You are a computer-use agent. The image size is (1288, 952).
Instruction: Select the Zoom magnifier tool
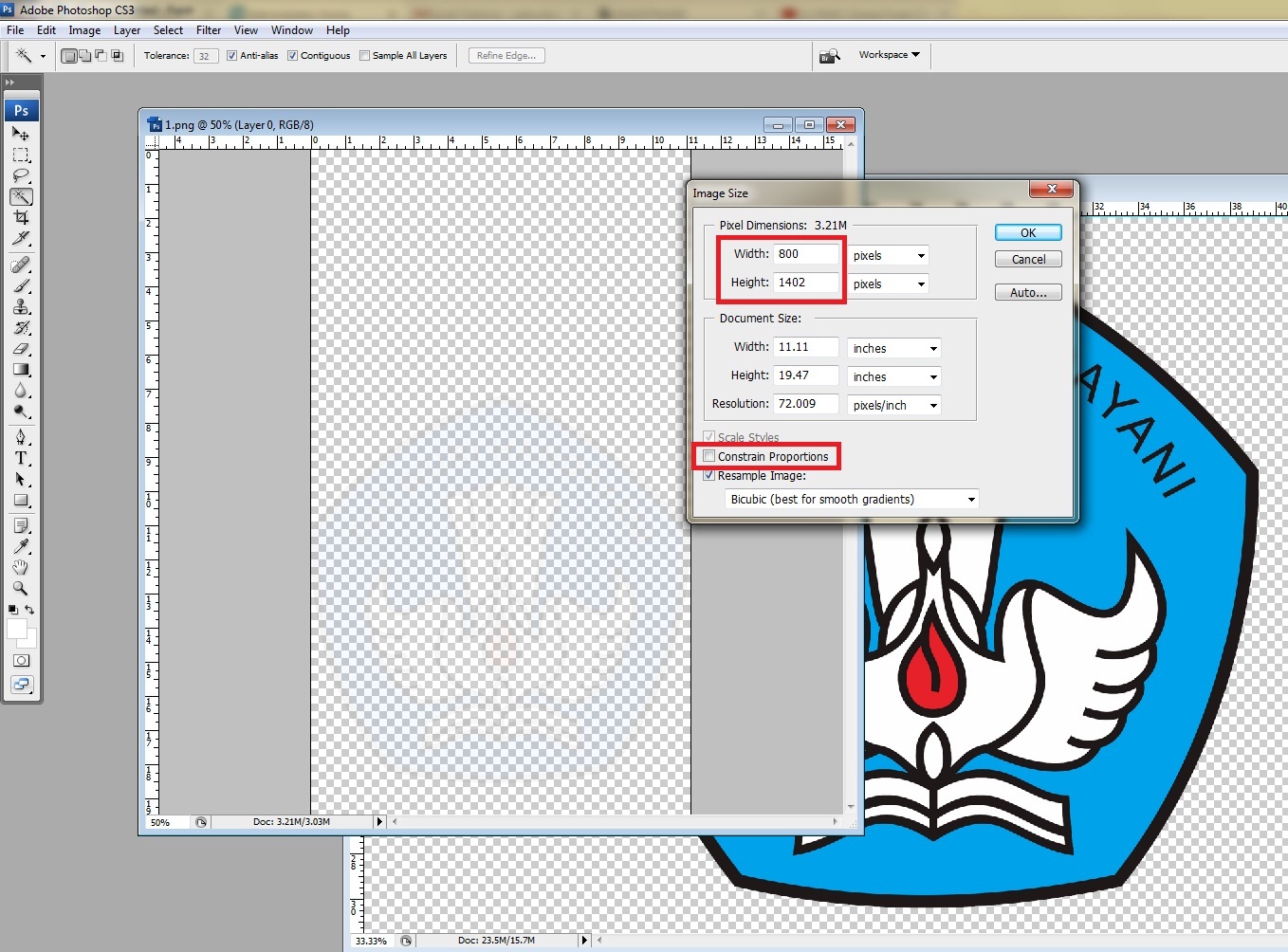(21, 588)
